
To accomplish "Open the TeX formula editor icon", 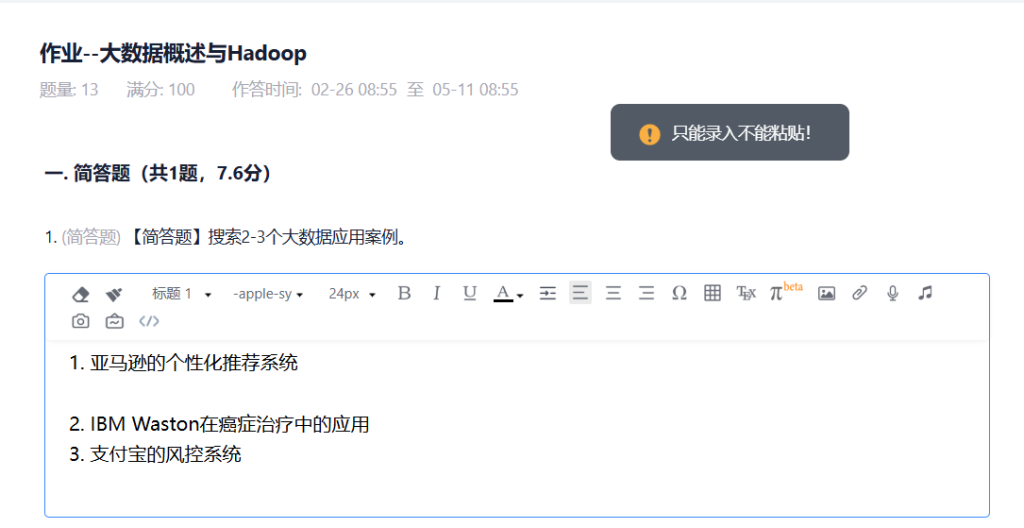I will 746,293.
